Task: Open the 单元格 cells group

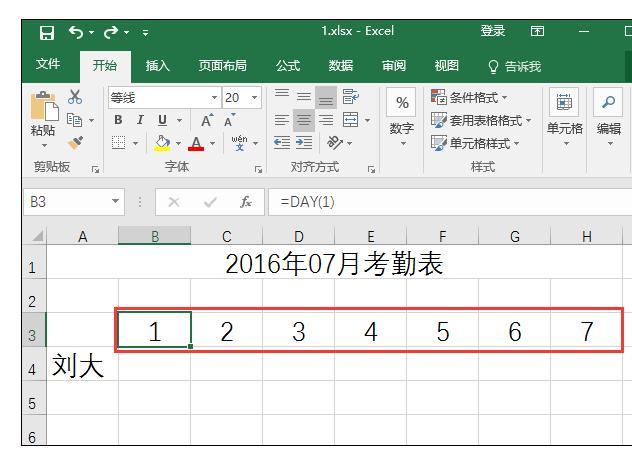Action: pyautogui.click(x=565, y=117)
